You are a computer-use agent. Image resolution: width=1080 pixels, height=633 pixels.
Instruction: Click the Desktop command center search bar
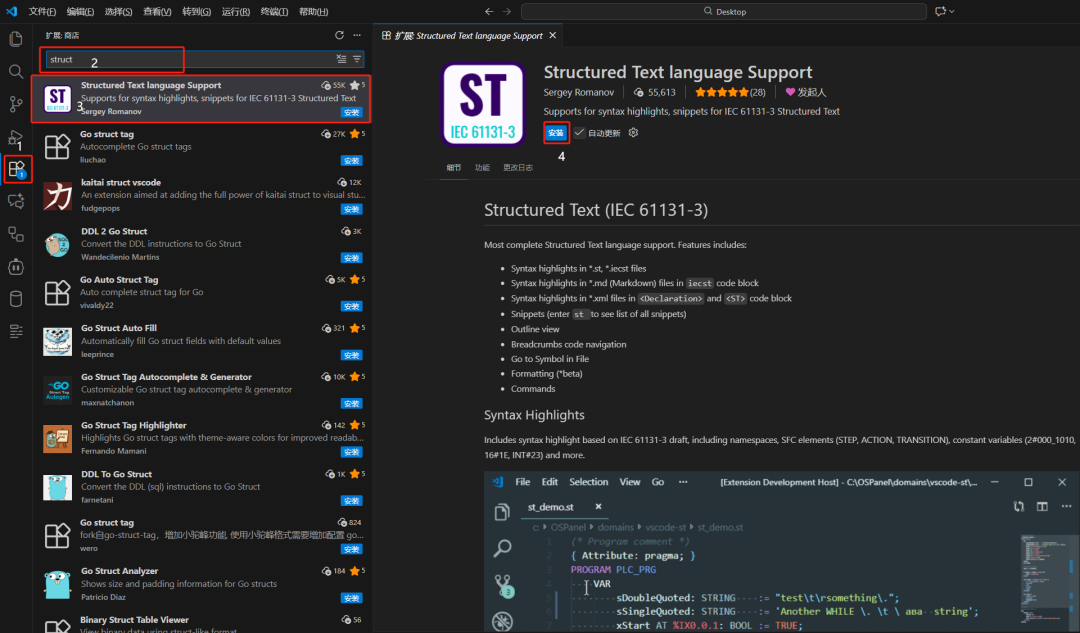tap(724, 11)
